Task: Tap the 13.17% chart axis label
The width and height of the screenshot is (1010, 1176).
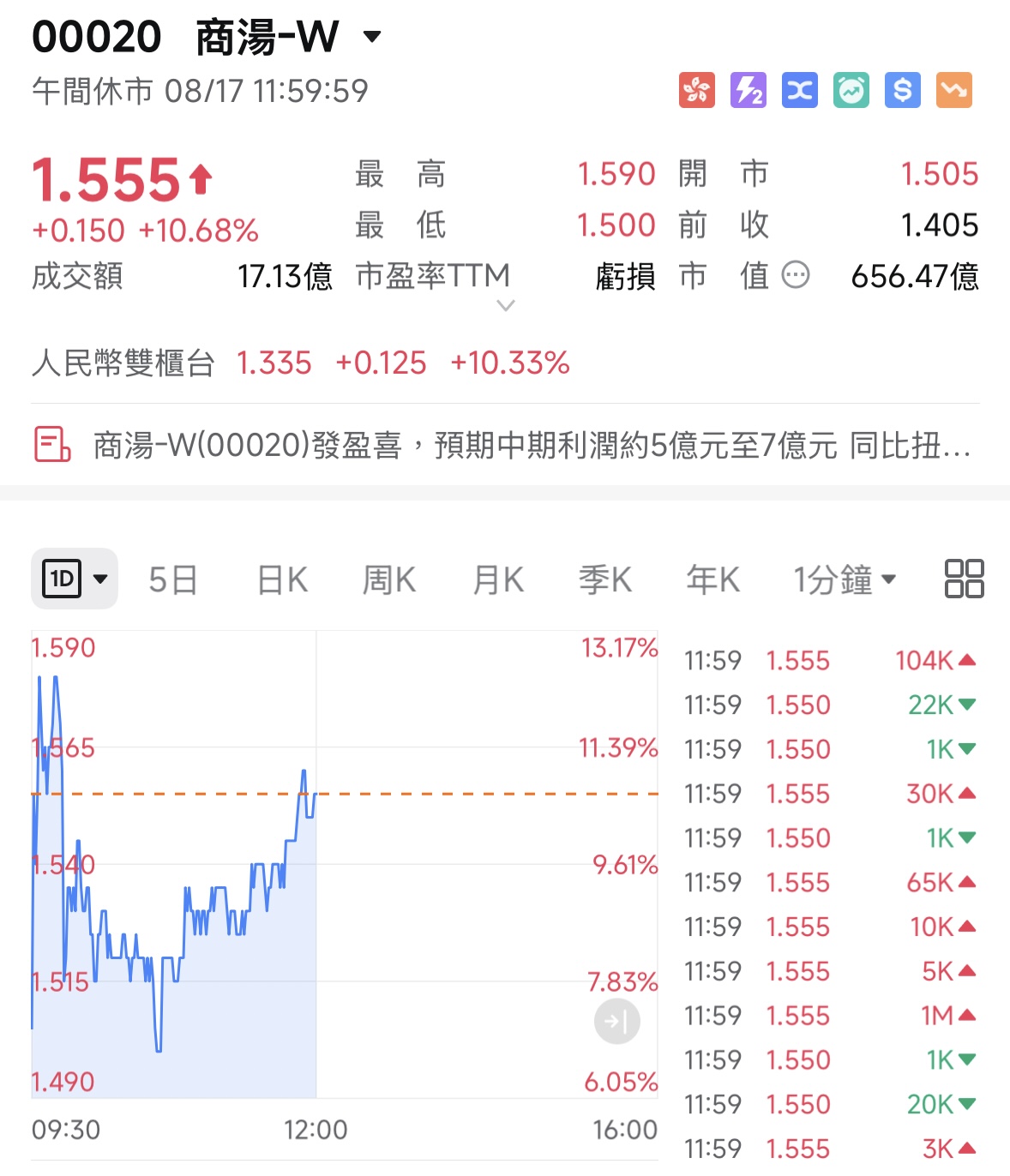Action: click(619, 648)
